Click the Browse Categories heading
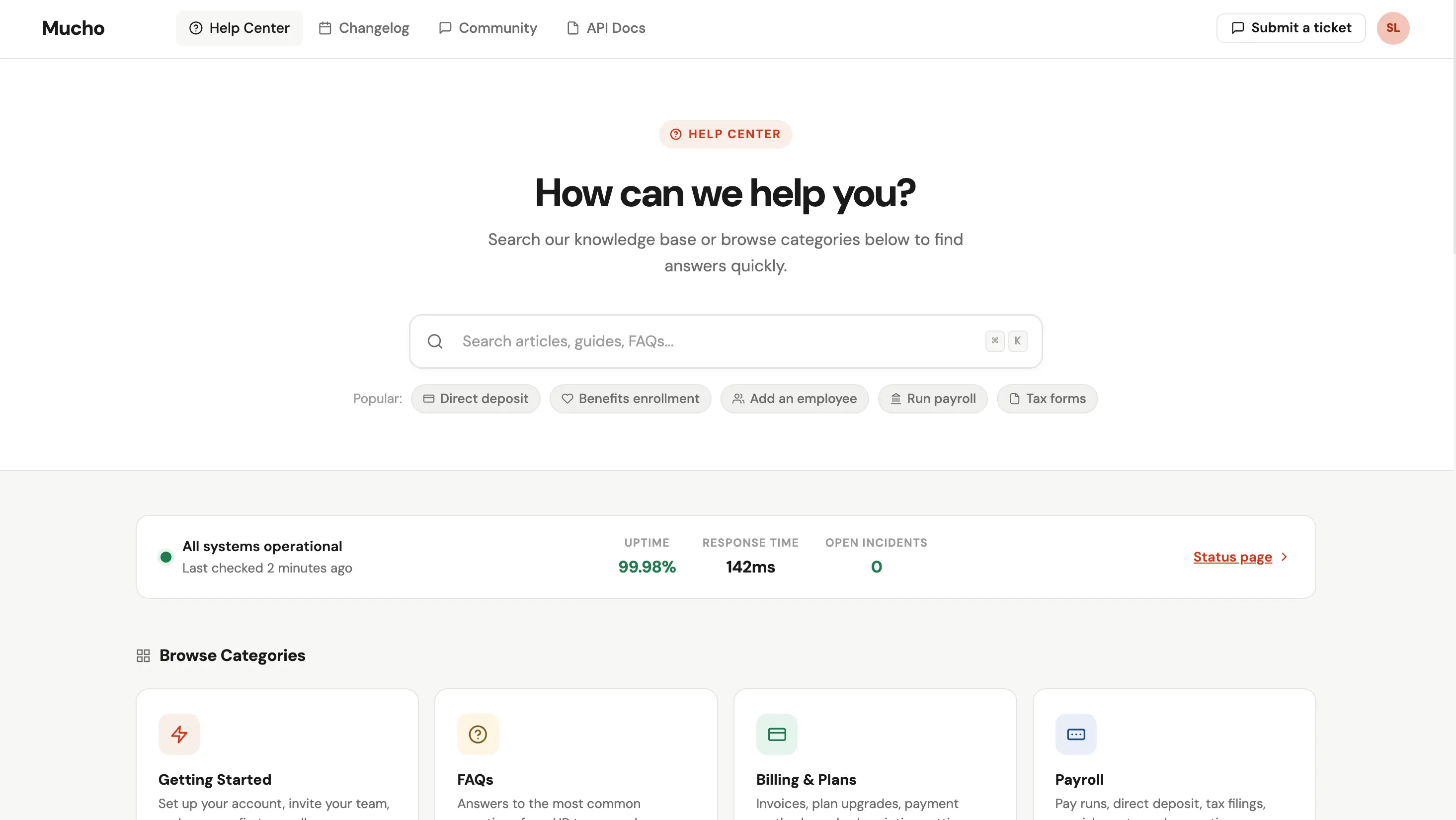Image resolution: width=1456 pixels, height=820 pixels. point(232,655)
